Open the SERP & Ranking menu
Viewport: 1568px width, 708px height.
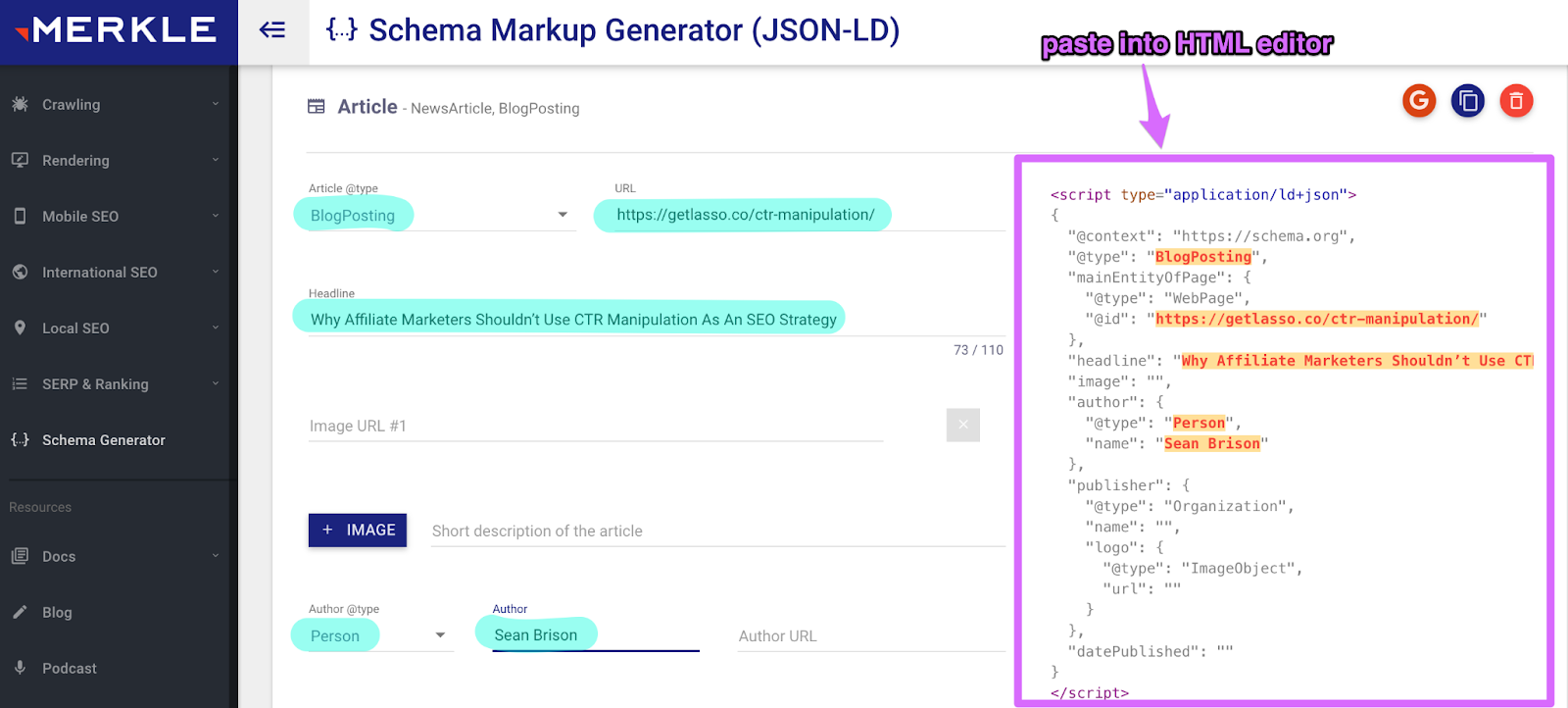tap(119, 383)
